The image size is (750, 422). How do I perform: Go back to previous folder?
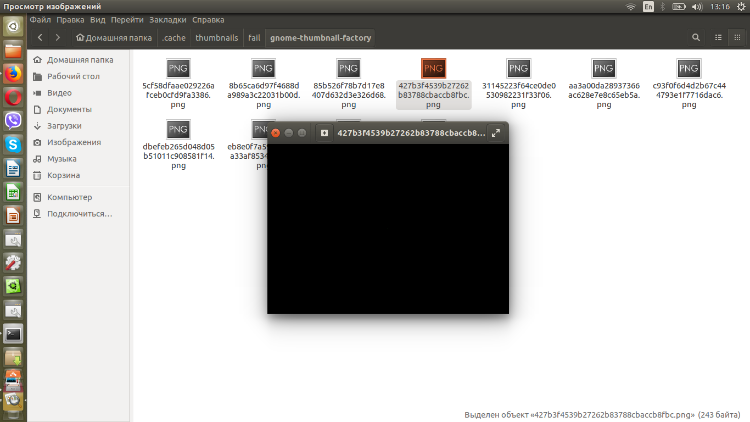click(40, 38)
